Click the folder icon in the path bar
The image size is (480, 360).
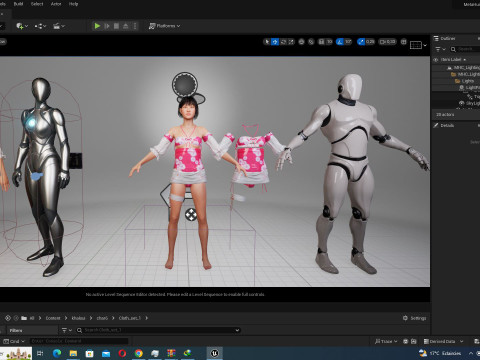pyautogui.click(x=24, y=318)
